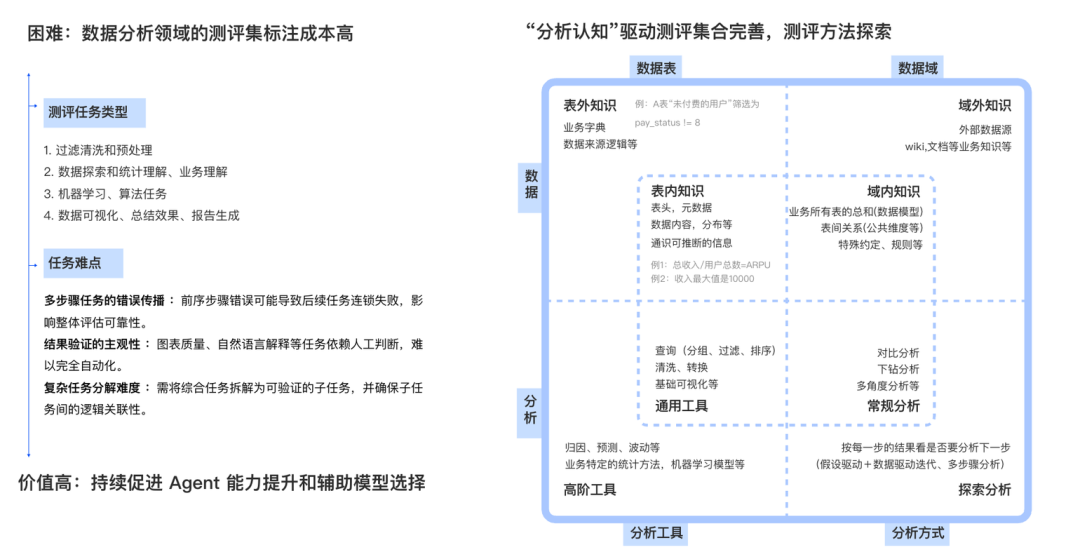Click the footer heading 价值高：持续促进 Agent 能力提升

pyautogui.click(x=222, y=483)
